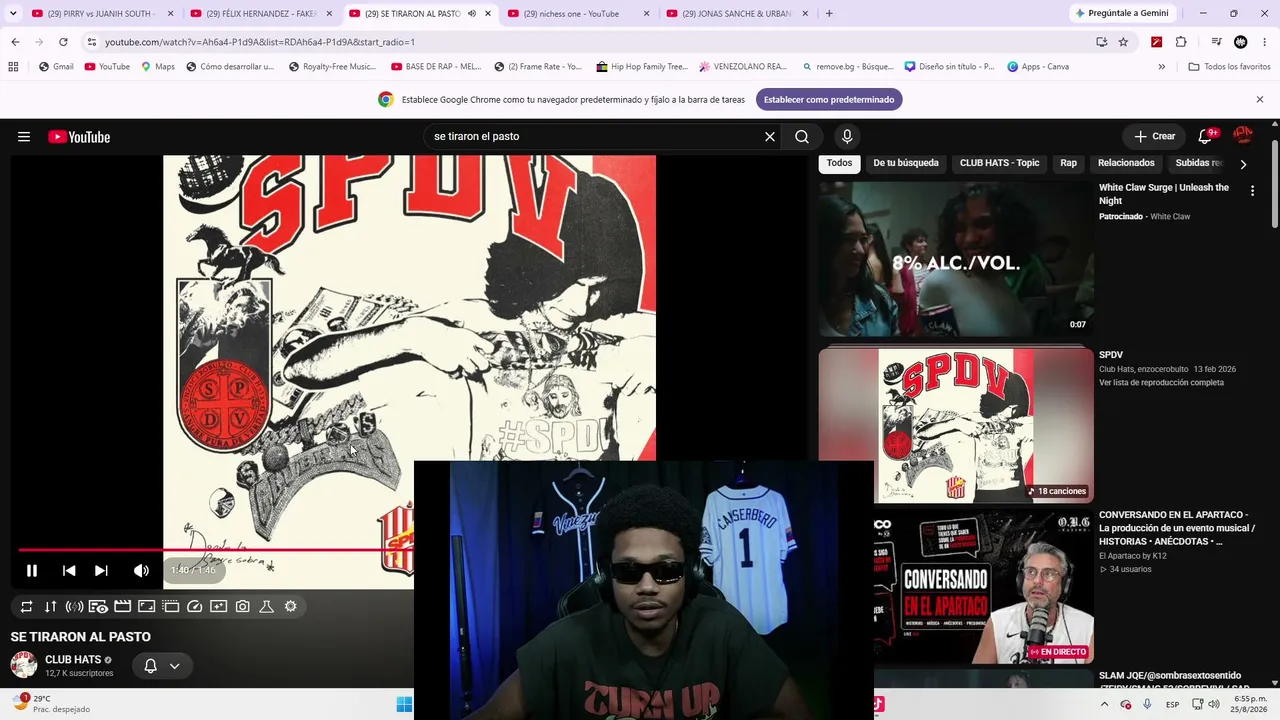Click the CLUB HATS channel avatar
The image size is (1280, 720).
(24, 665)
